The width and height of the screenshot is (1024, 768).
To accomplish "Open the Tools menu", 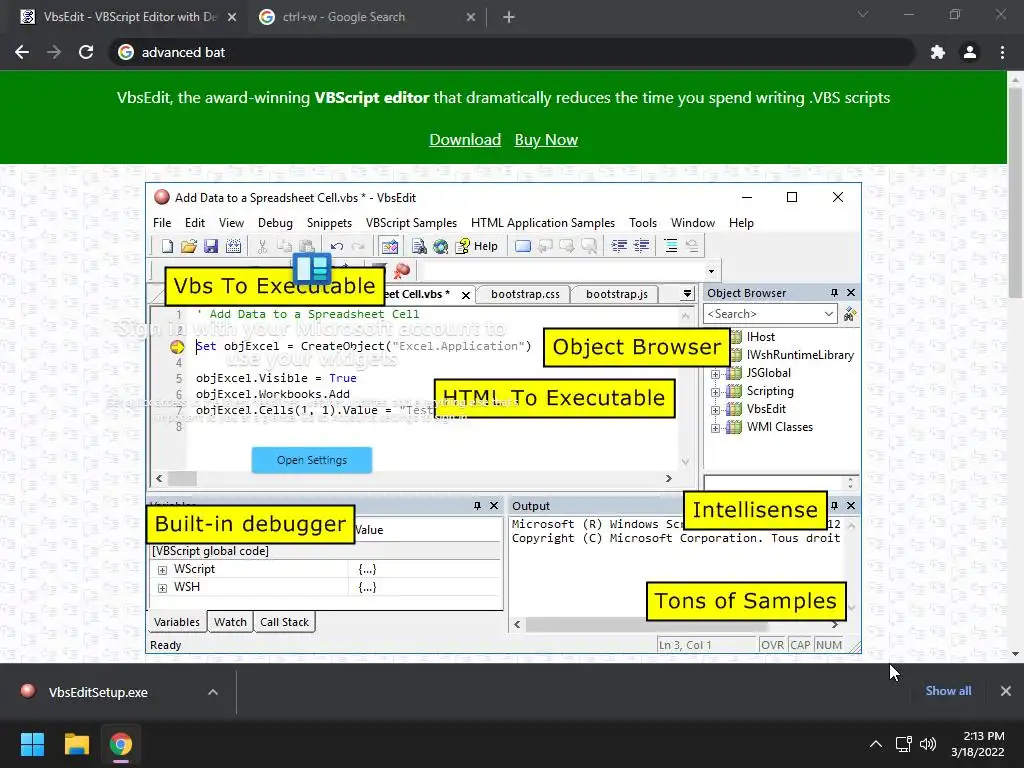I will [x=643, y=223].
